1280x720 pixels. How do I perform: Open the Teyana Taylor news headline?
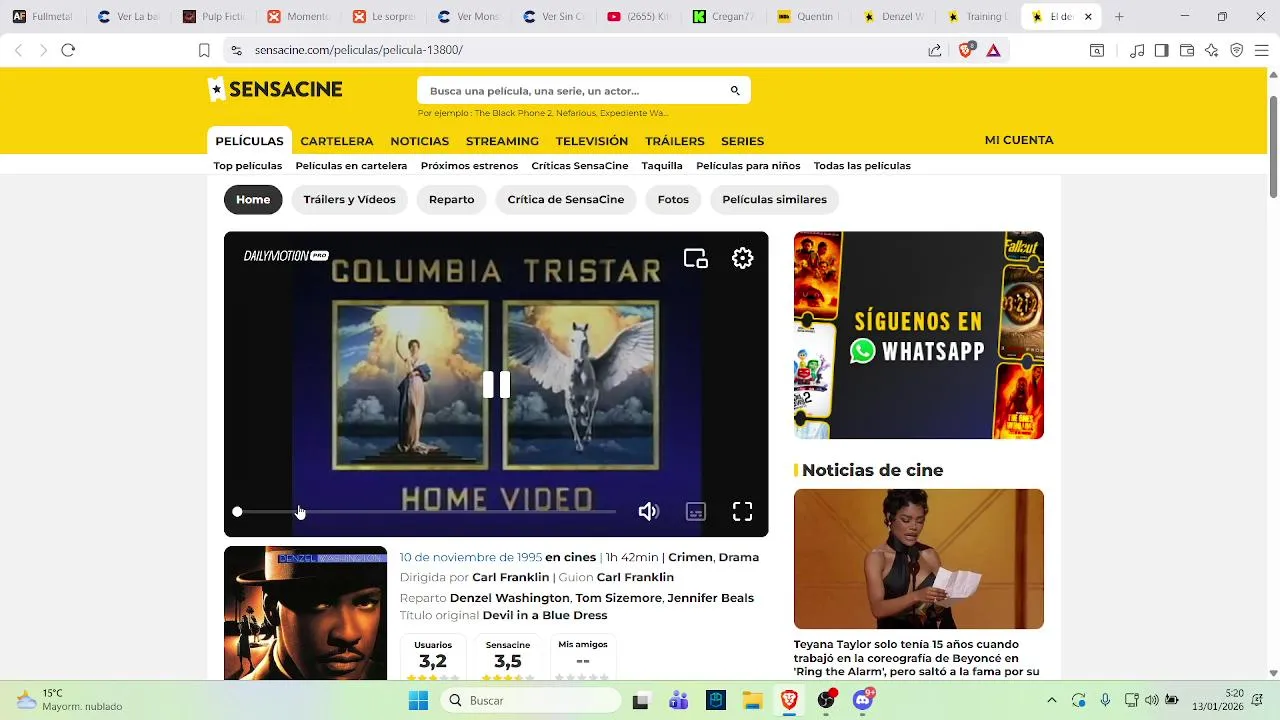tap(917, 658)
